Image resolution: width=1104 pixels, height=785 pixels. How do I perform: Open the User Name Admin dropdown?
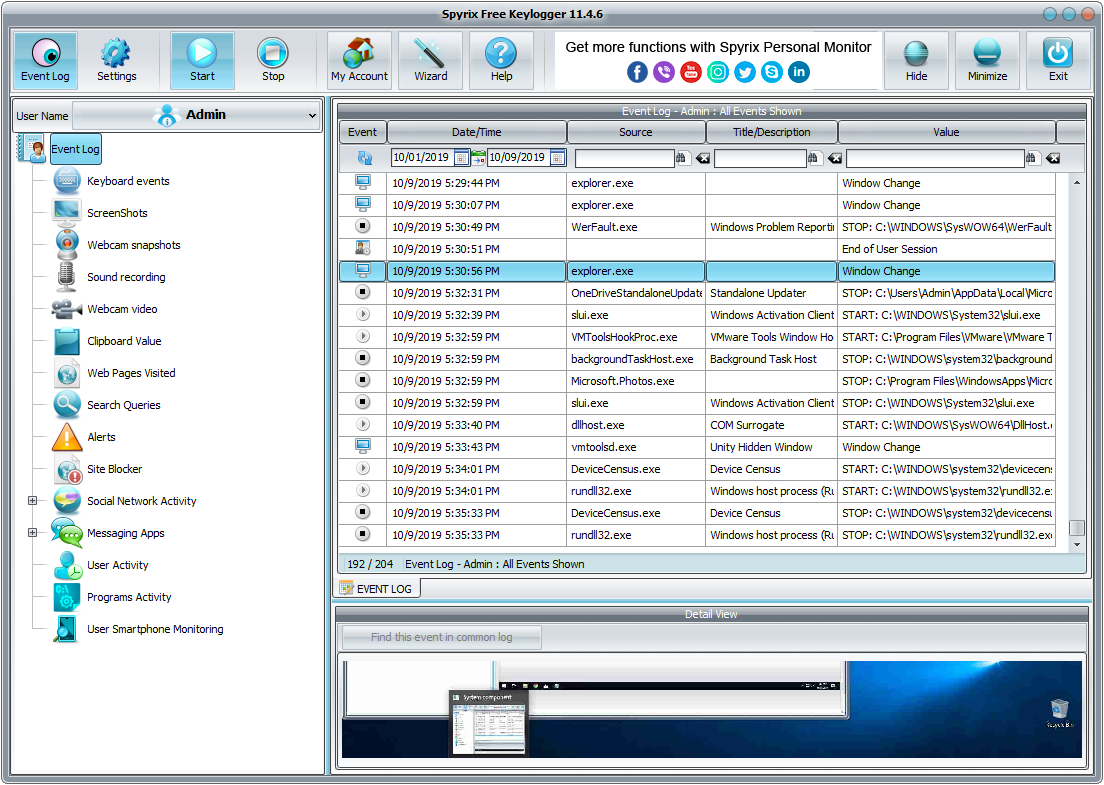click(x=196, y=115)
